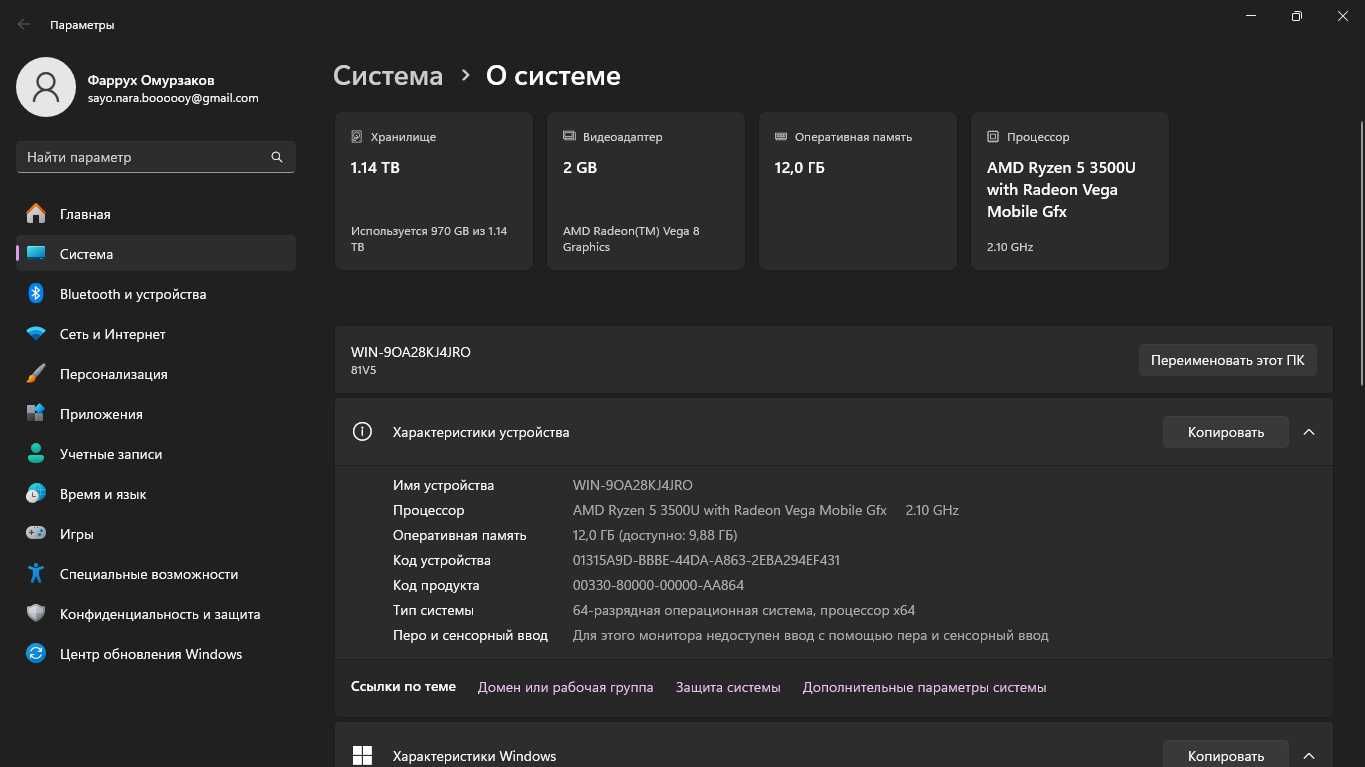Open the Время и язык globe icon

tap(36, 494)
